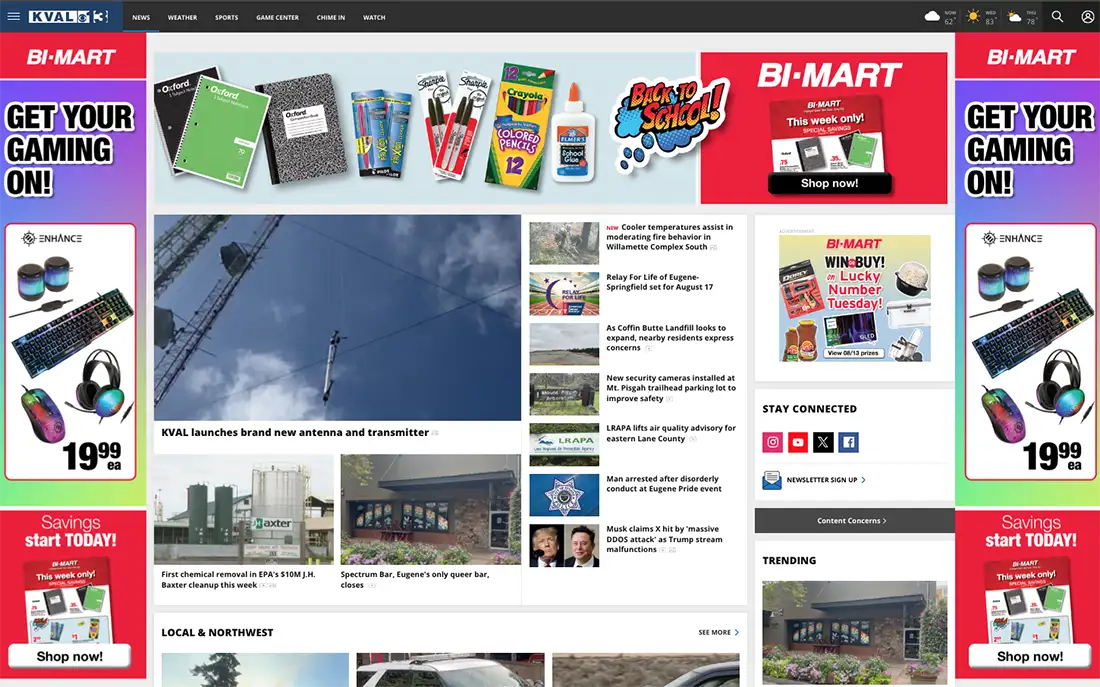The width and height of the screenshot is (1100, 687).
Task: Click the Coffin Butte Landfill thumbnail
Action: [x=564, y=344]
